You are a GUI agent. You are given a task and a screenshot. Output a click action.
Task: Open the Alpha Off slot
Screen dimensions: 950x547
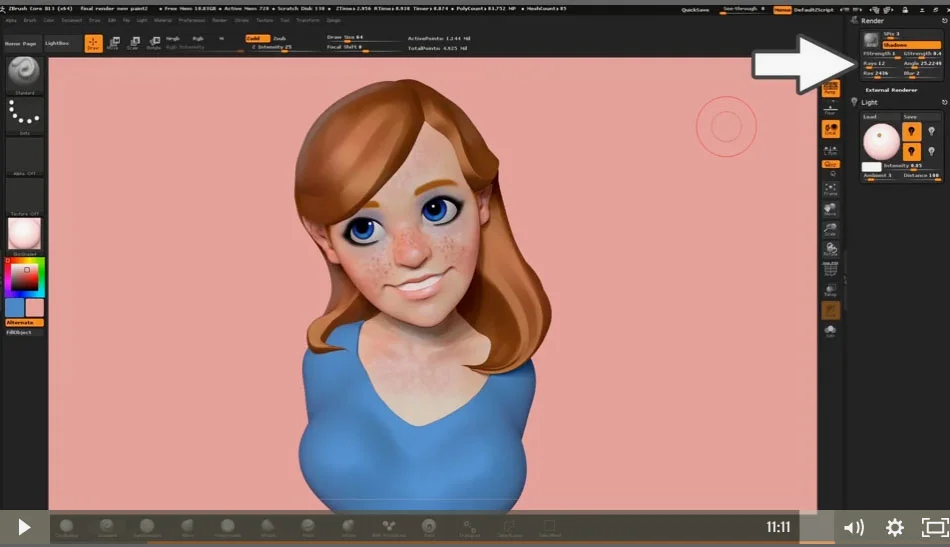tap(24, 156)
